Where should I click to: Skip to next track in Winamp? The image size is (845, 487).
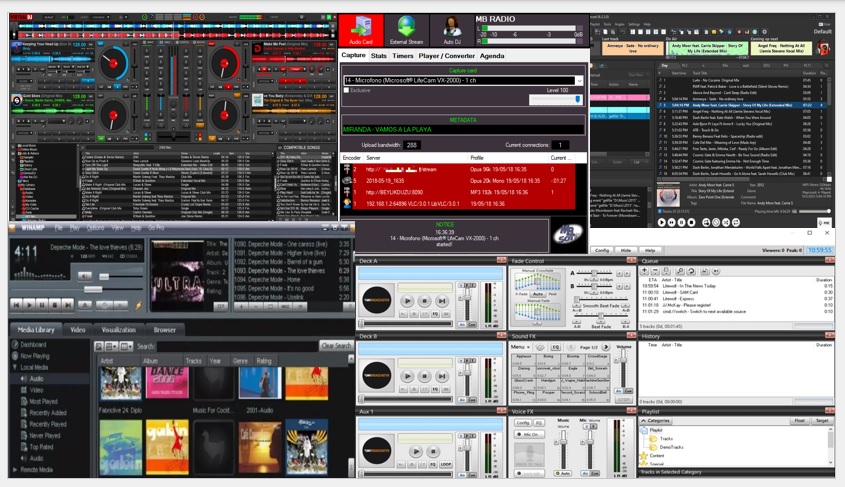tap(67, 305)
